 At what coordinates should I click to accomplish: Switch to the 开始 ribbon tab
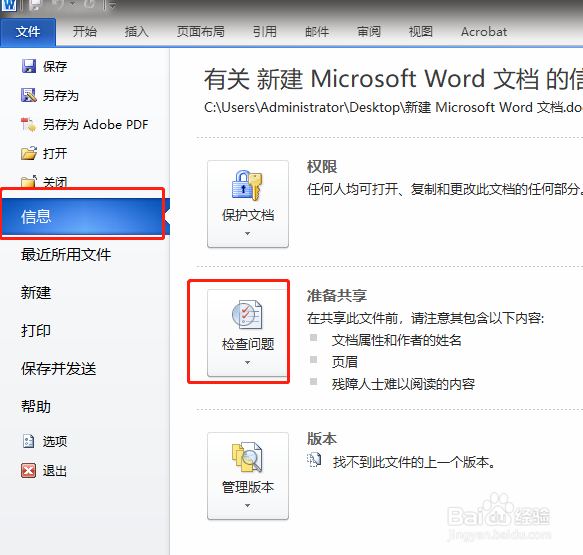(85, 32)
